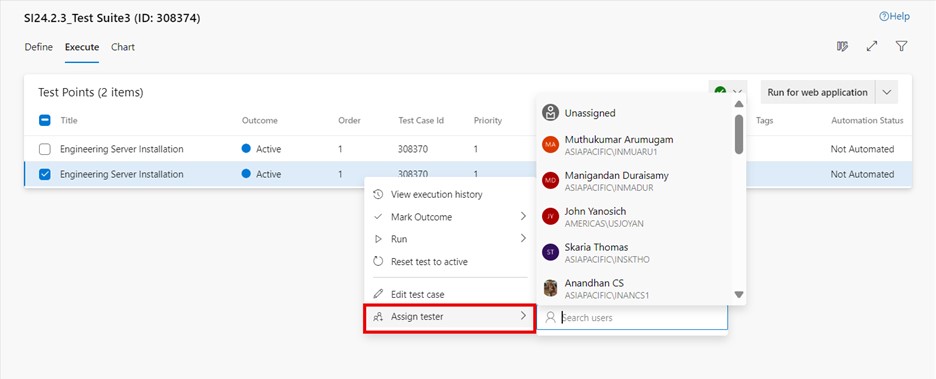Click the green pass outcome icon

(721, 92)
